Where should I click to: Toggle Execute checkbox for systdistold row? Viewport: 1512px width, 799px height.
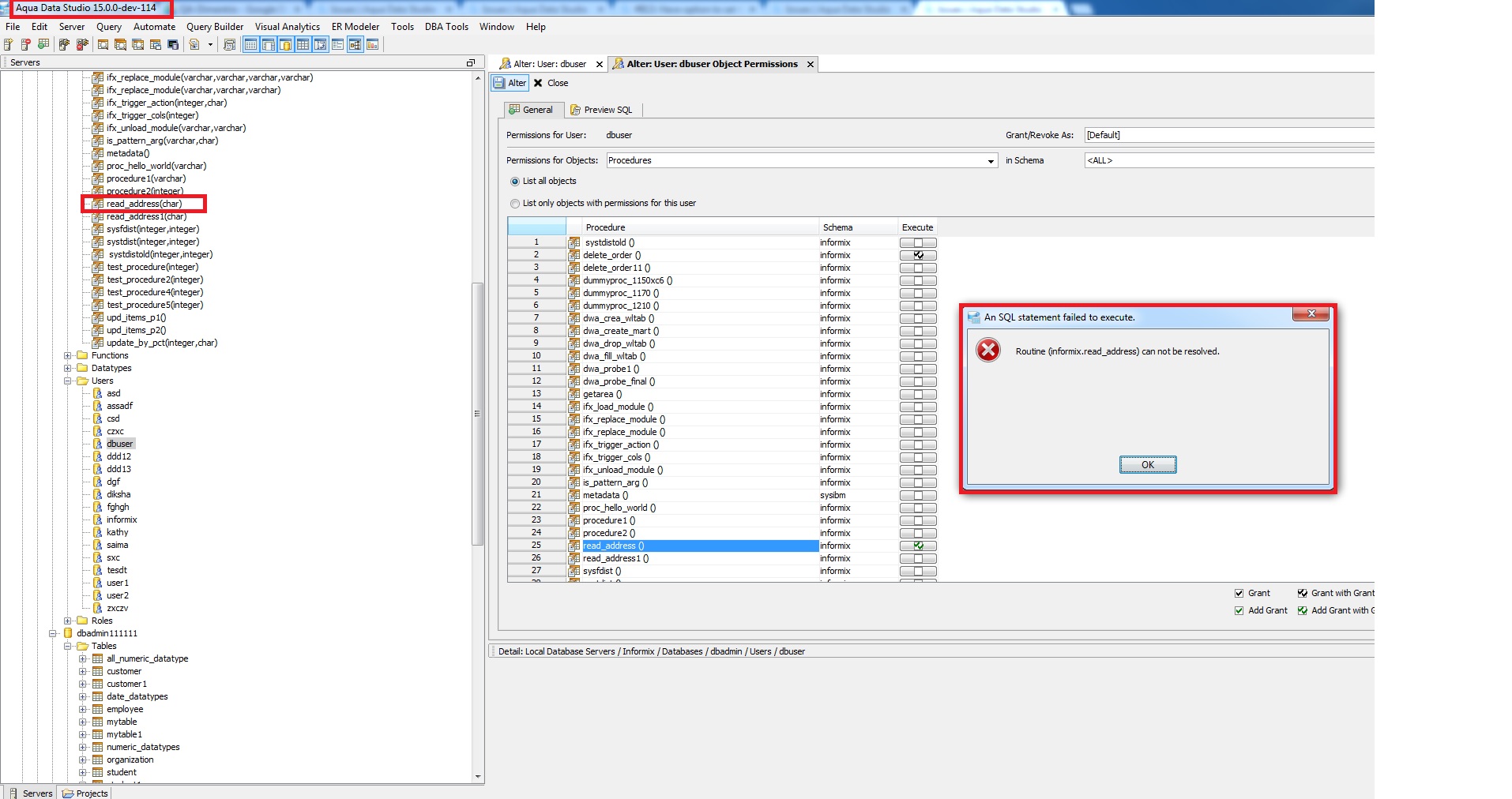tap(918, 242)
